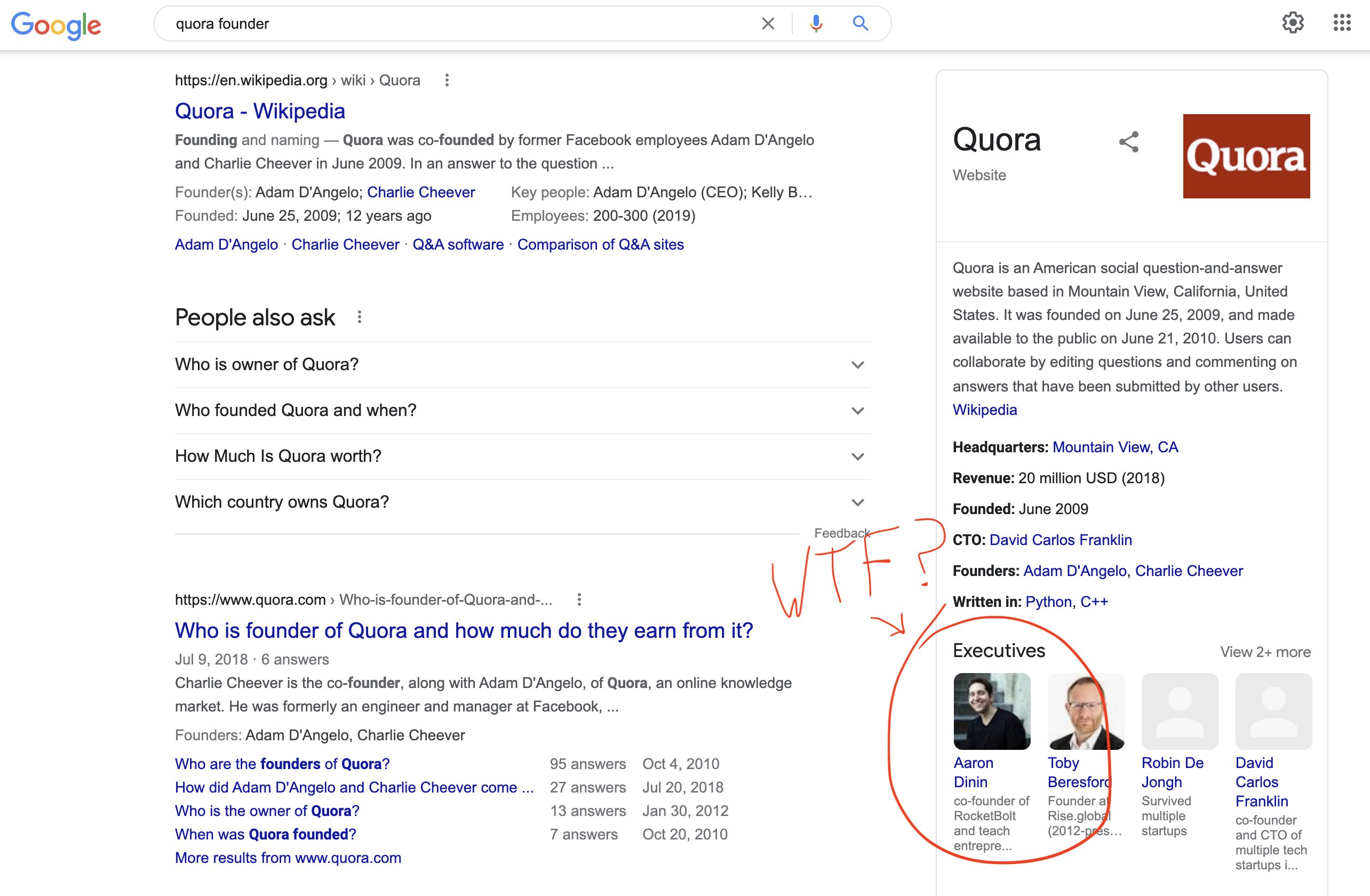Click the '95 answers' count
This screenshot has width=1370, height=896.
pyautogui.click(x=588, y=764)
